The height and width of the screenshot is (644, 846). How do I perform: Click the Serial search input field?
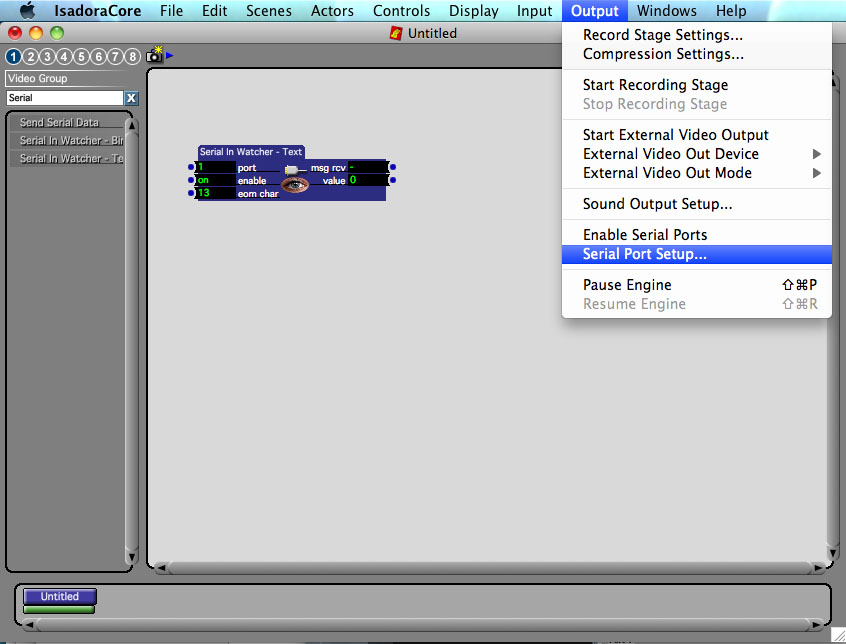point(65,98)
